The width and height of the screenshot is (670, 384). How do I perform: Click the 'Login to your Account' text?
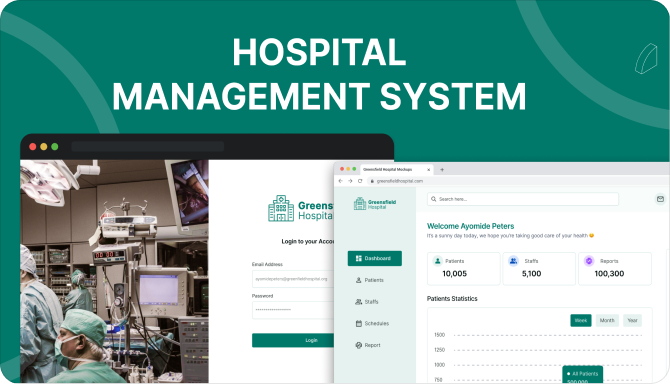click(308, 241)
